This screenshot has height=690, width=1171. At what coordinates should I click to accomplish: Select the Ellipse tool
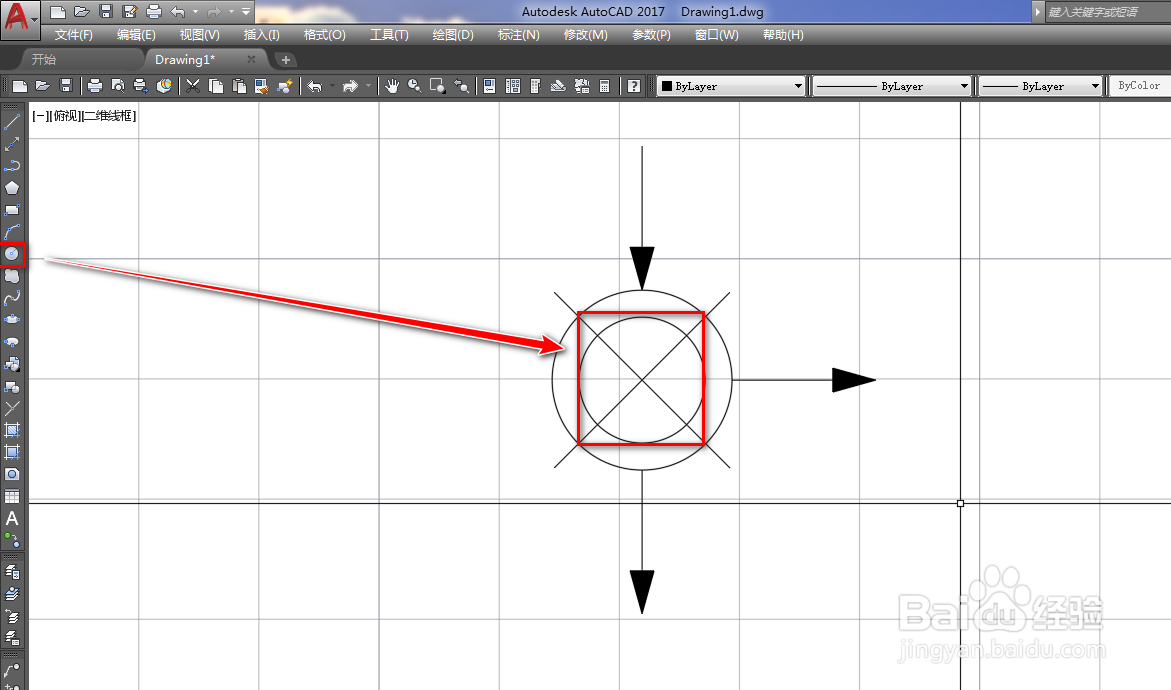(12, 320)
